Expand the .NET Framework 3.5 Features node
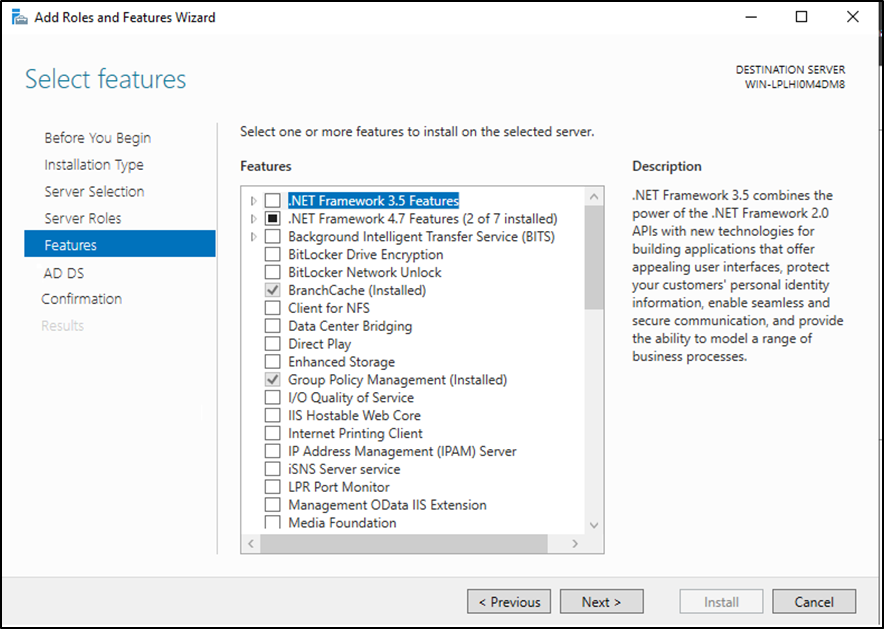This screenshot has height=629, width=884. 253,201
